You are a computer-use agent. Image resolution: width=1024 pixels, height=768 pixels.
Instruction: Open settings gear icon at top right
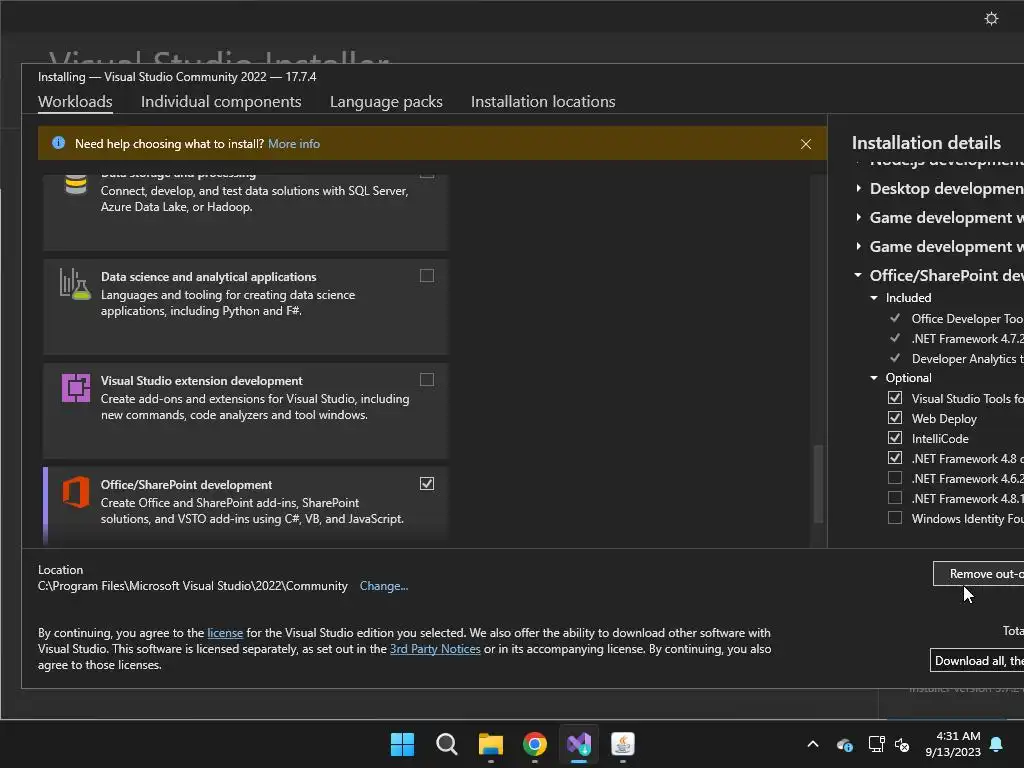(991, 18)
